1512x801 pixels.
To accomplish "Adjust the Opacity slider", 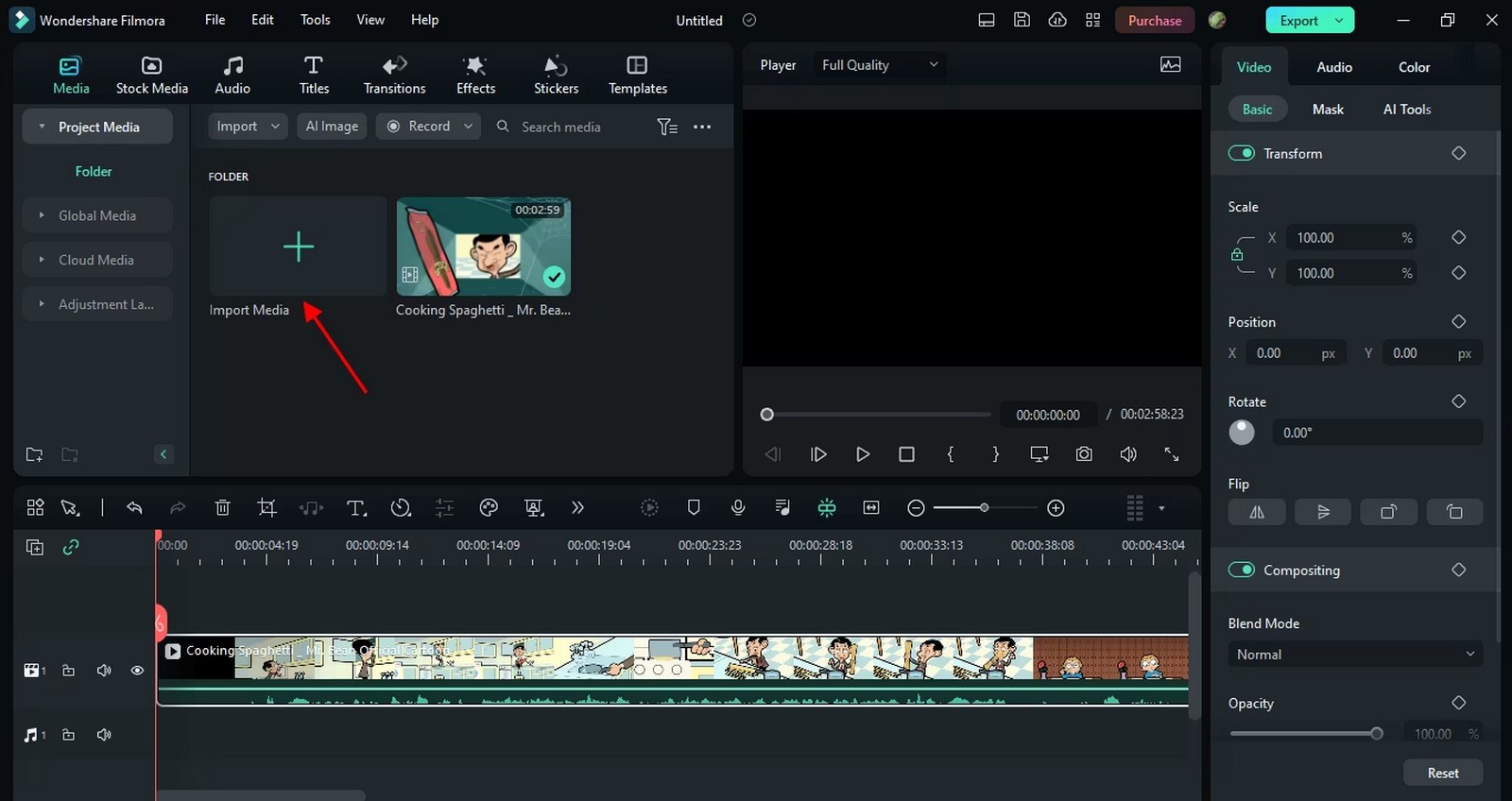I will pyautogui.click(x=1306, y=734).
